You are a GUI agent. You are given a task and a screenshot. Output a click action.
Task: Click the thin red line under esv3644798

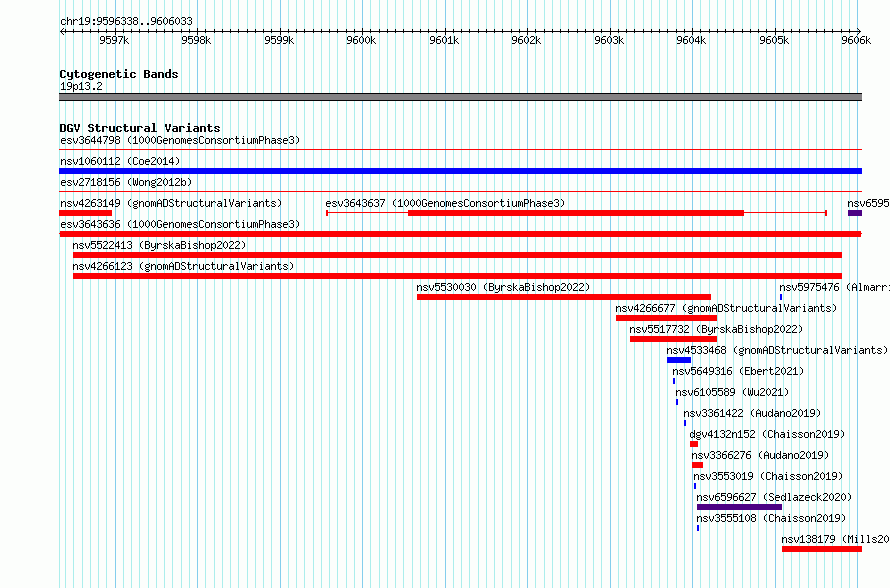pos(460,150)
